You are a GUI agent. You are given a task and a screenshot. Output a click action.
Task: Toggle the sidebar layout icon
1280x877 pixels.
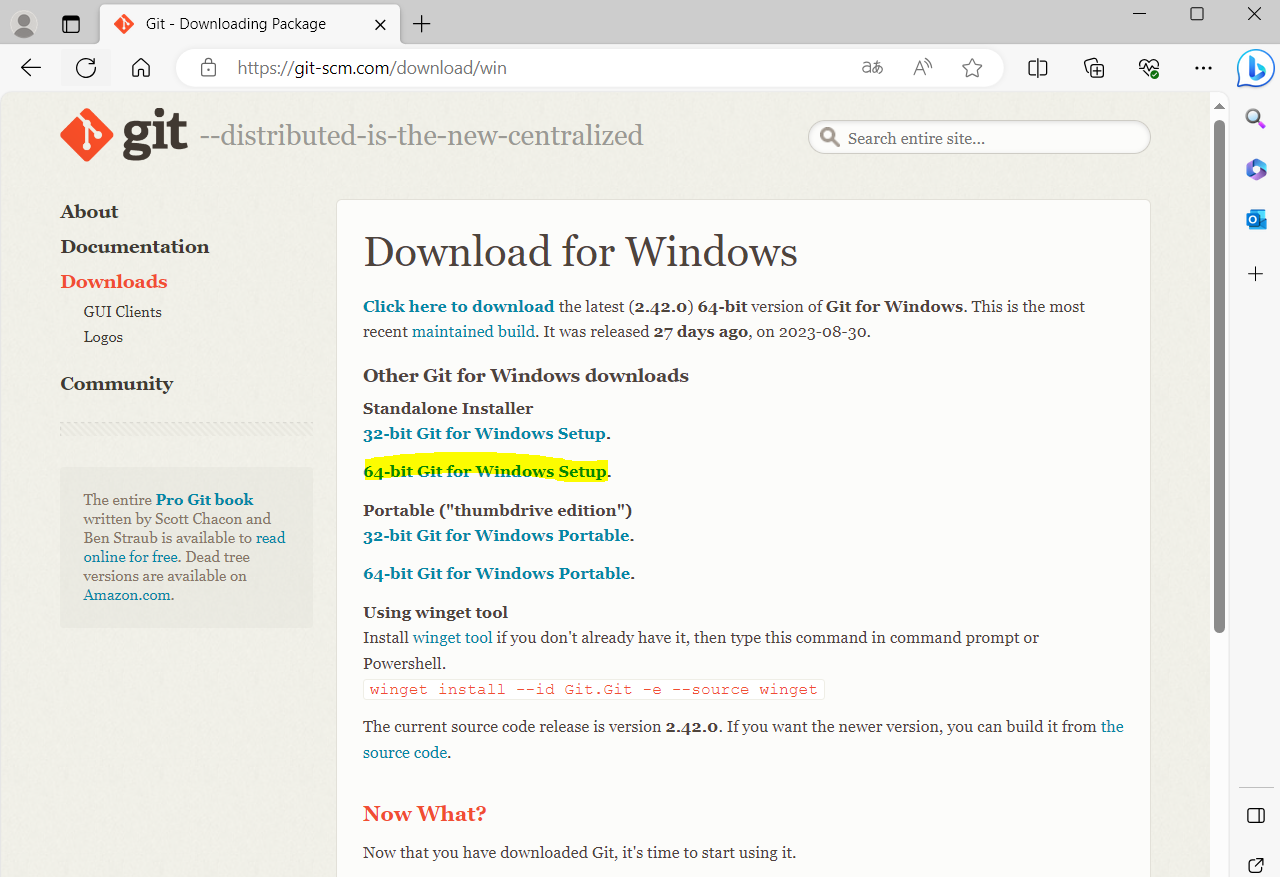(x=1256, y=816)
